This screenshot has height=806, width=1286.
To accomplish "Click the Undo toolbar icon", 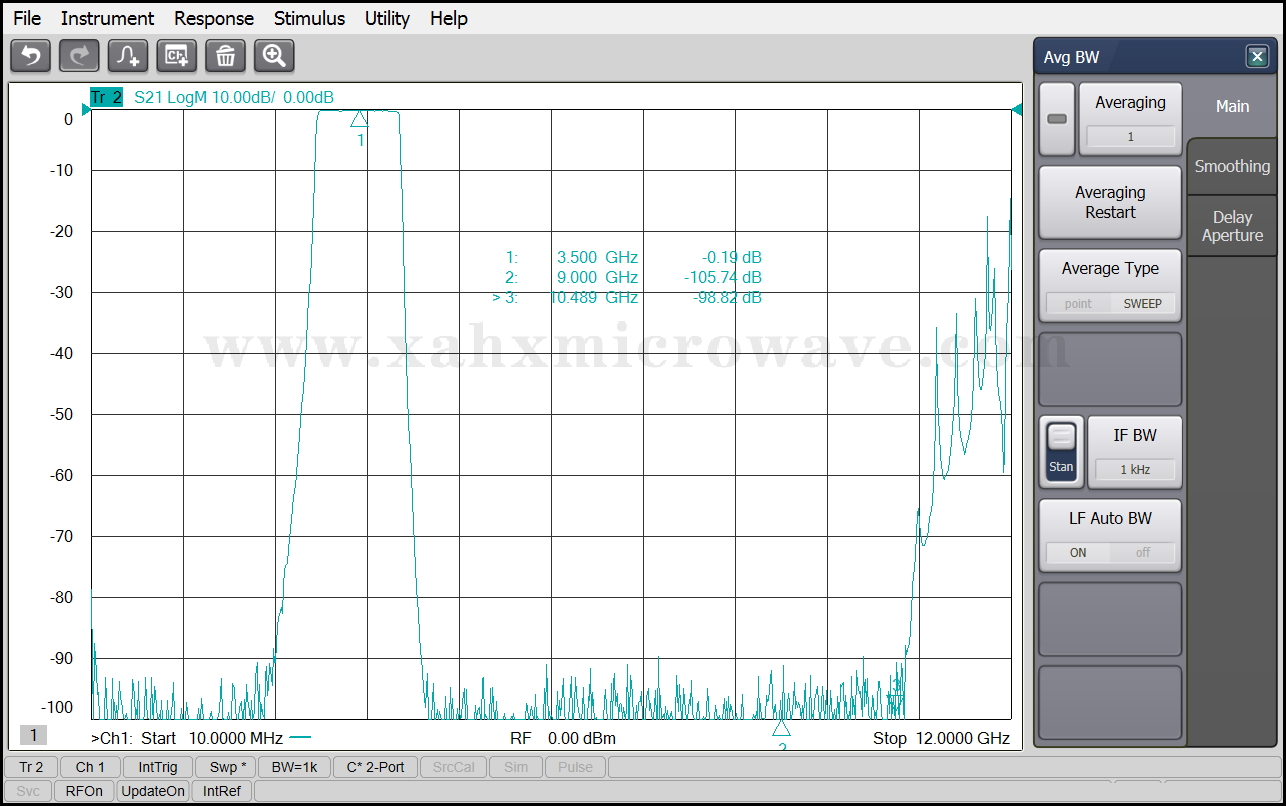I will 30,56.
